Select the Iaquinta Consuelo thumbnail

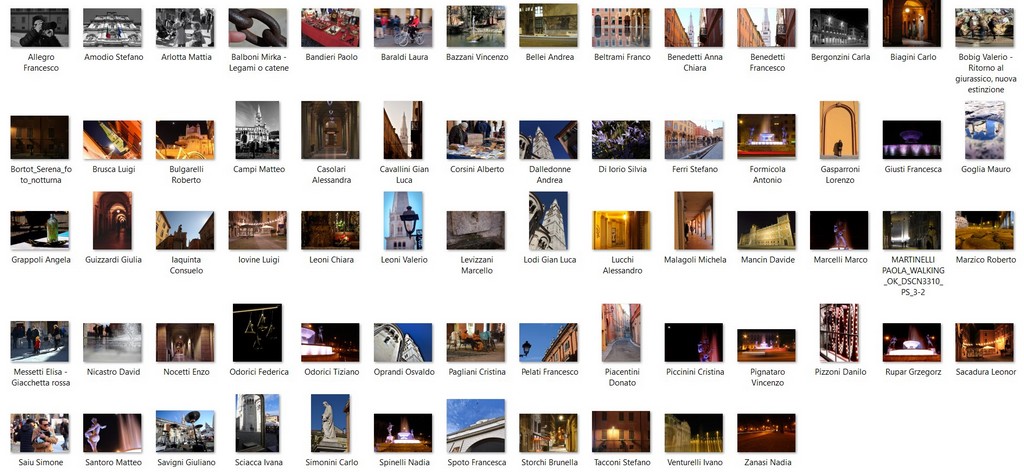click(x=185, y=230)
